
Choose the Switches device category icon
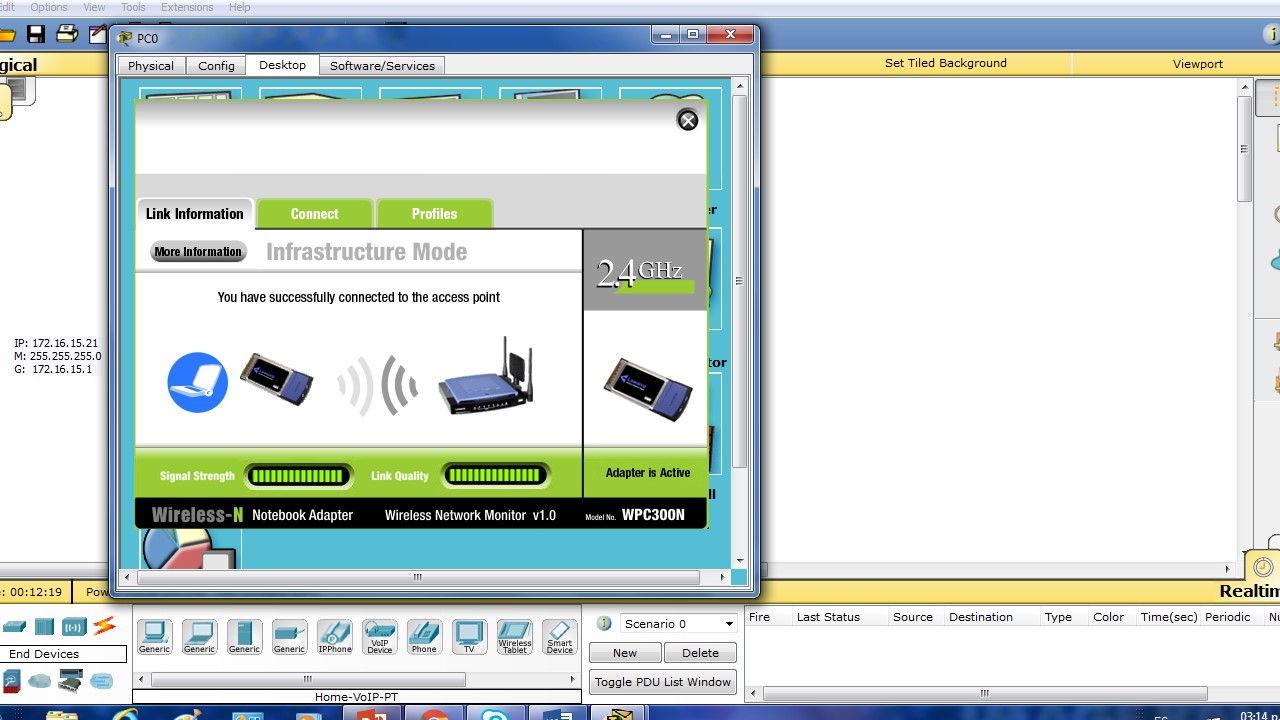pos(44,627)
